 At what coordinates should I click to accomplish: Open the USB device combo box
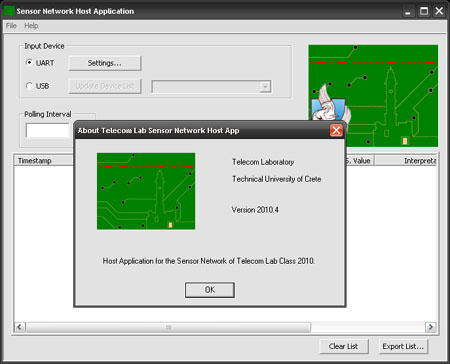point(211,87)
